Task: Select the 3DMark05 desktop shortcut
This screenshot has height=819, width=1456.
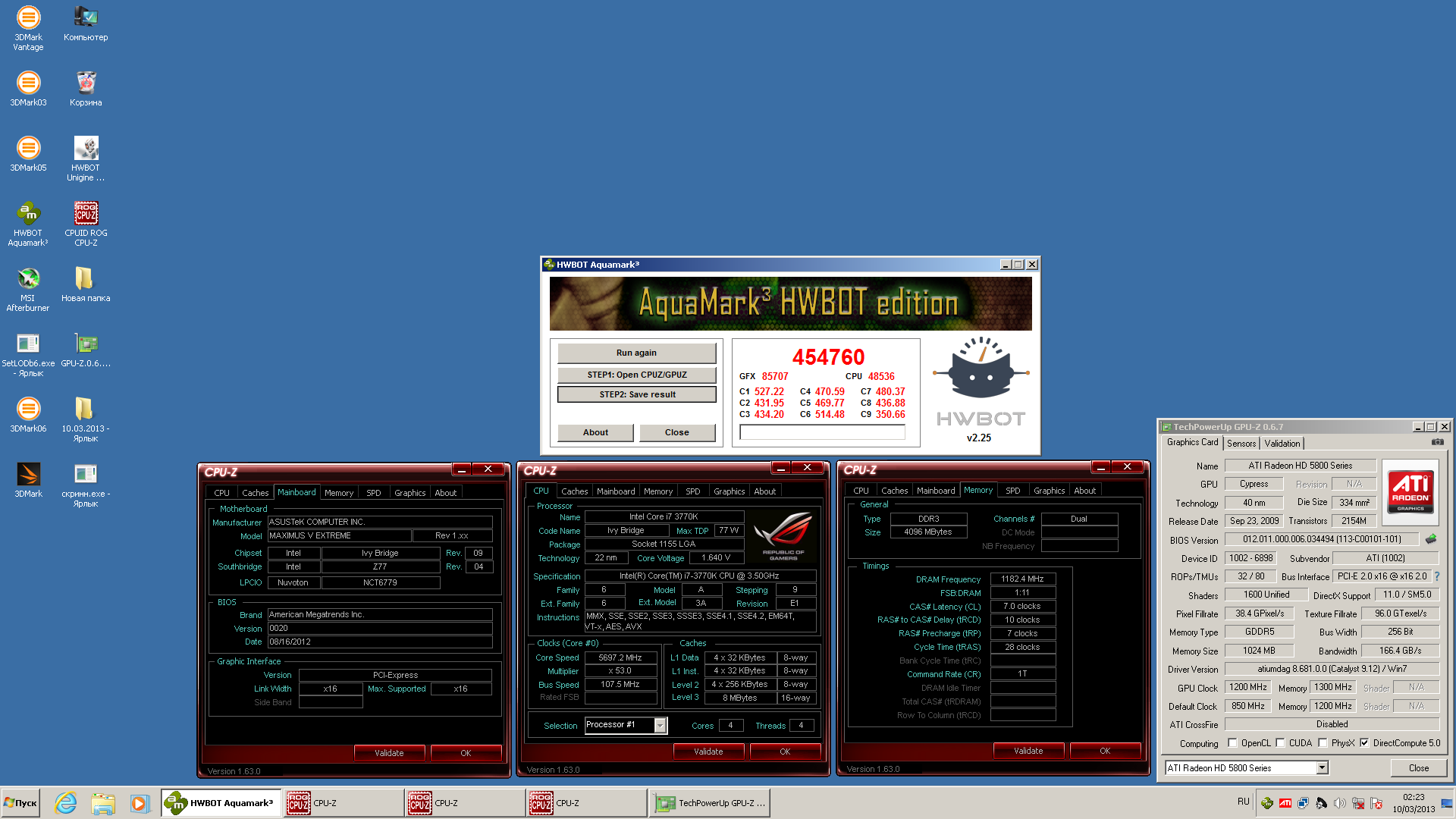Action: point(28,154)
